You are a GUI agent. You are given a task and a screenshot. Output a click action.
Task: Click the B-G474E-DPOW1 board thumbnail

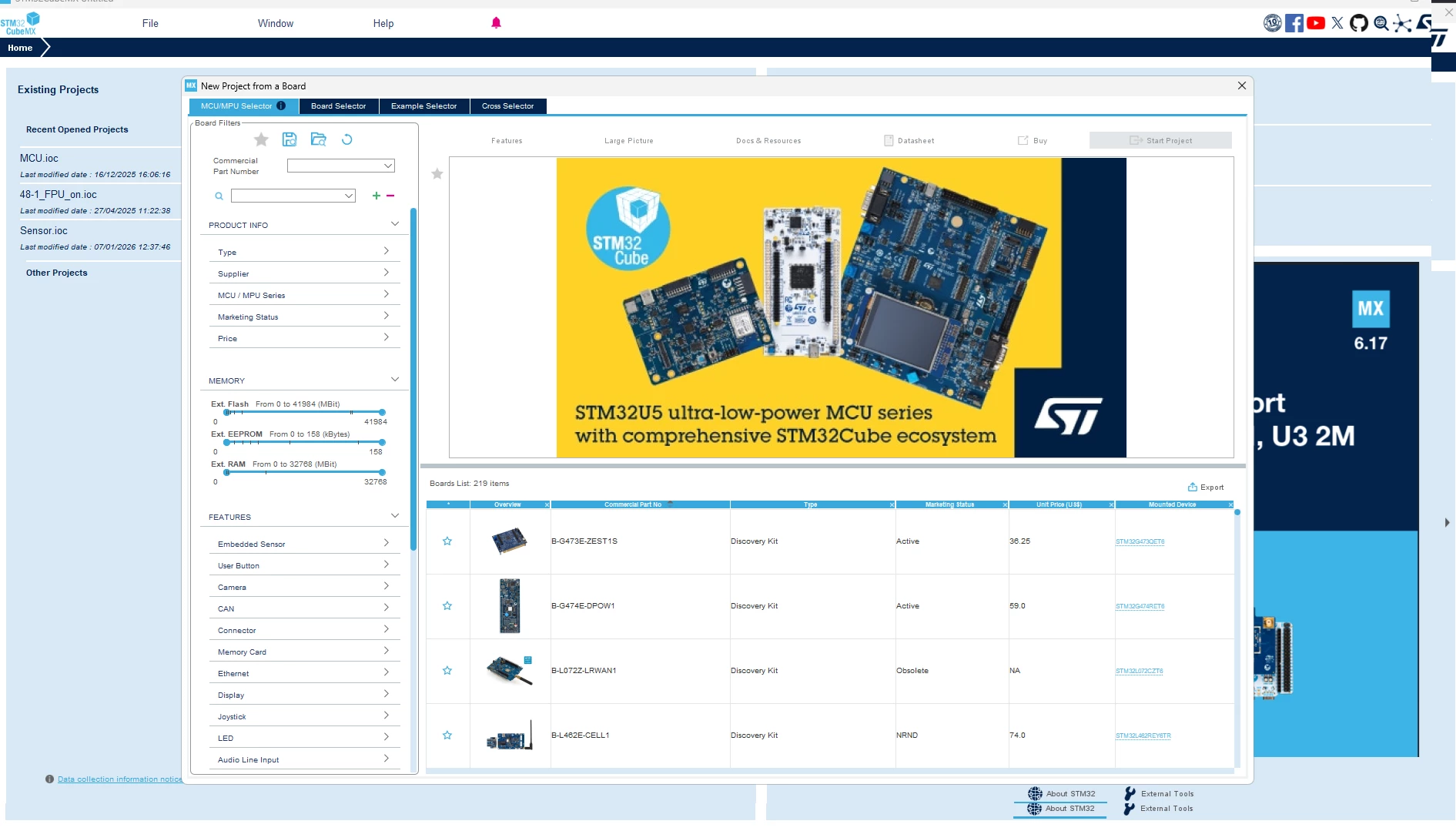coord(510,606)
